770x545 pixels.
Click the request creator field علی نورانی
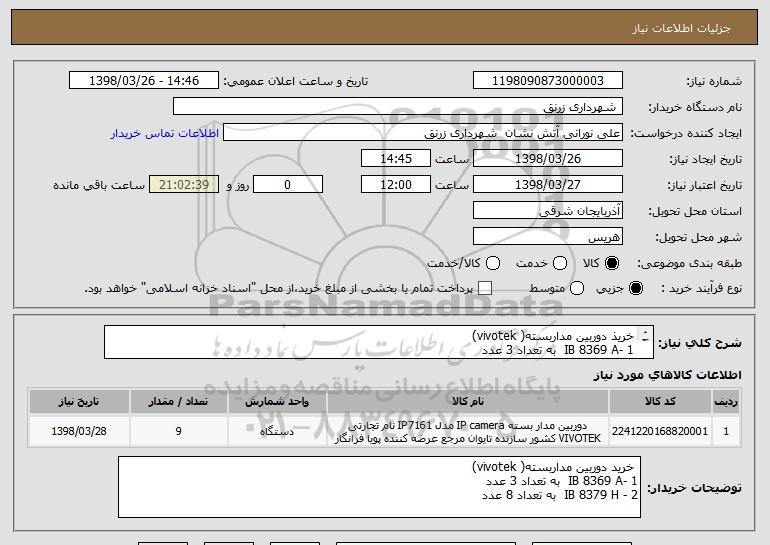point(423,133)
